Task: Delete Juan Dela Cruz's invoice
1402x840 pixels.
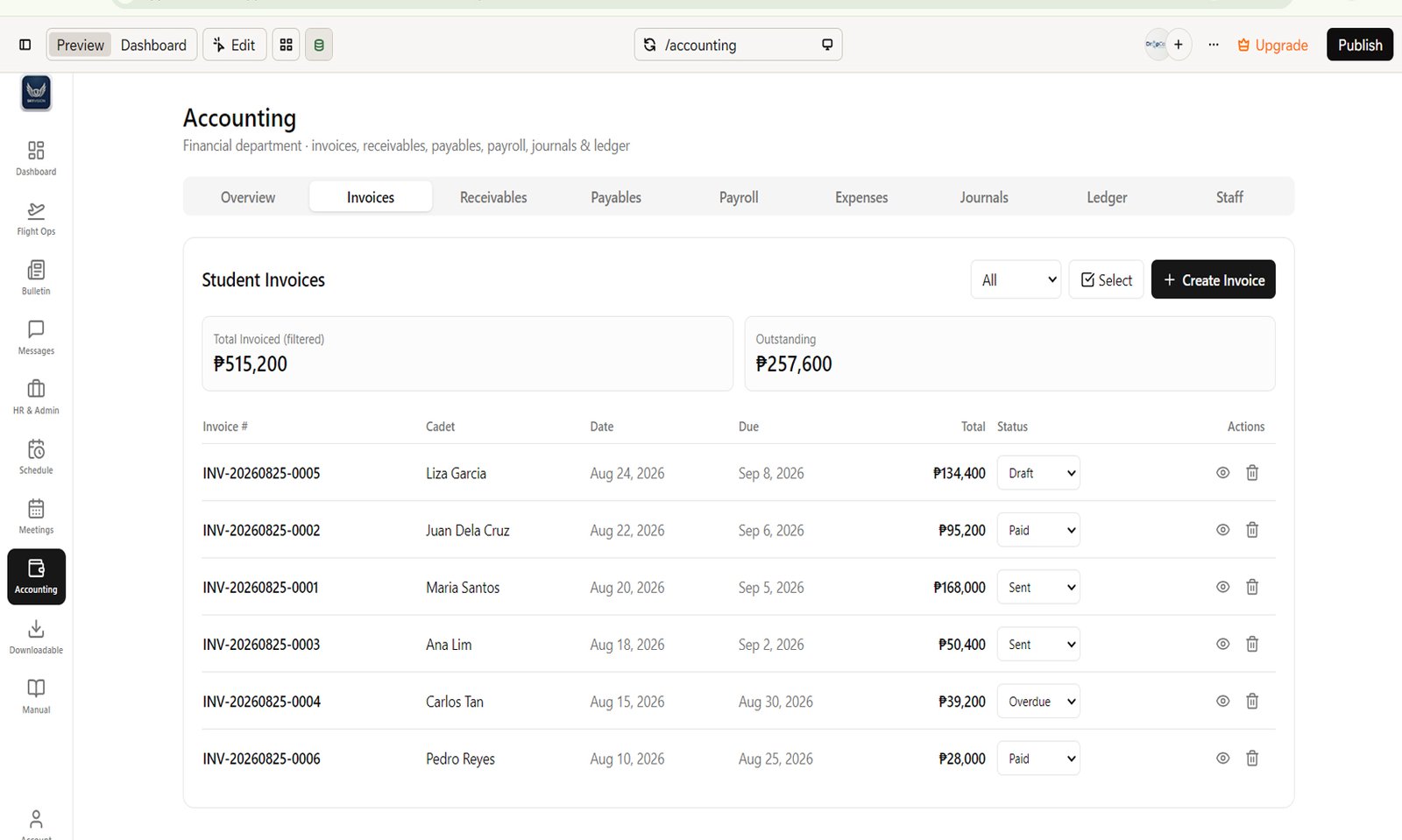Action: click(1252, 530)
